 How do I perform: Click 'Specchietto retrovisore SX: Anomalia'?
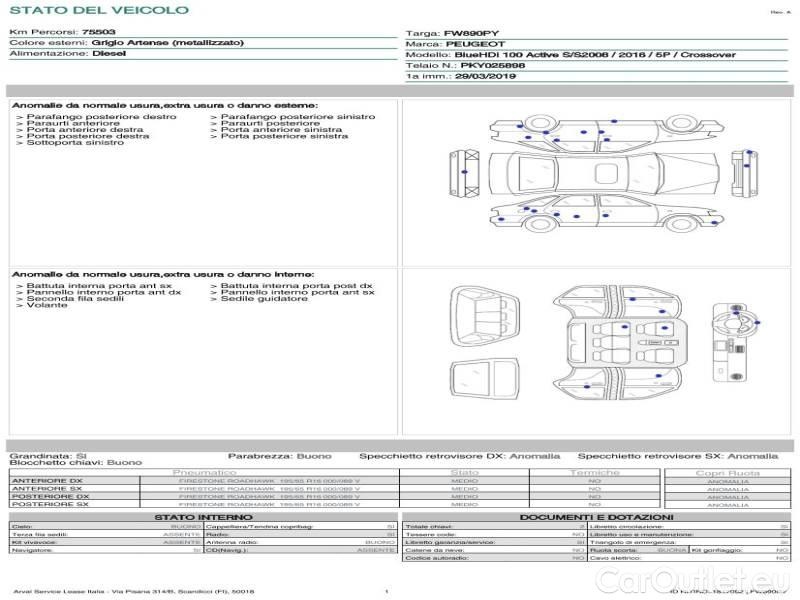click(x=678, y=456)
